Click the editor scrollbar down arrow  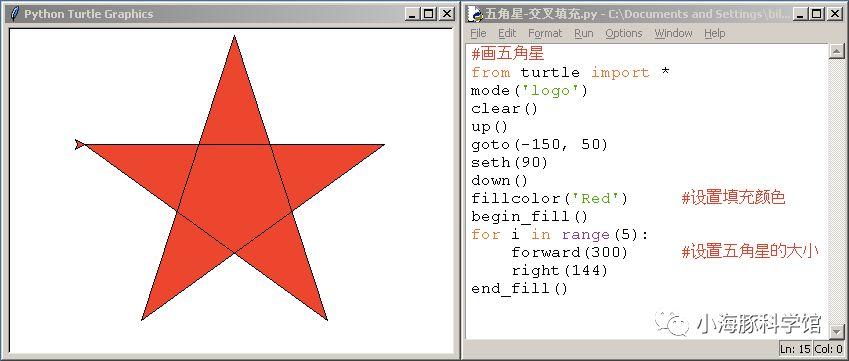[837, 331]
